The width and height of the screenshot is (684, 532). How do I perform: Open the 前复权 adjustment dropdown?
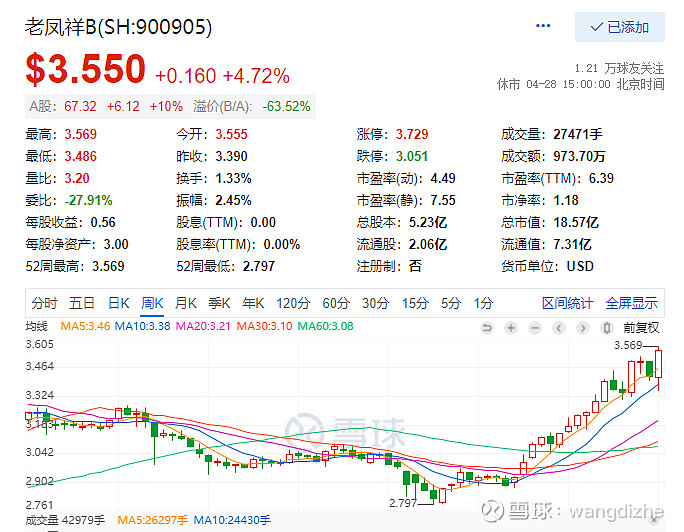641,327
